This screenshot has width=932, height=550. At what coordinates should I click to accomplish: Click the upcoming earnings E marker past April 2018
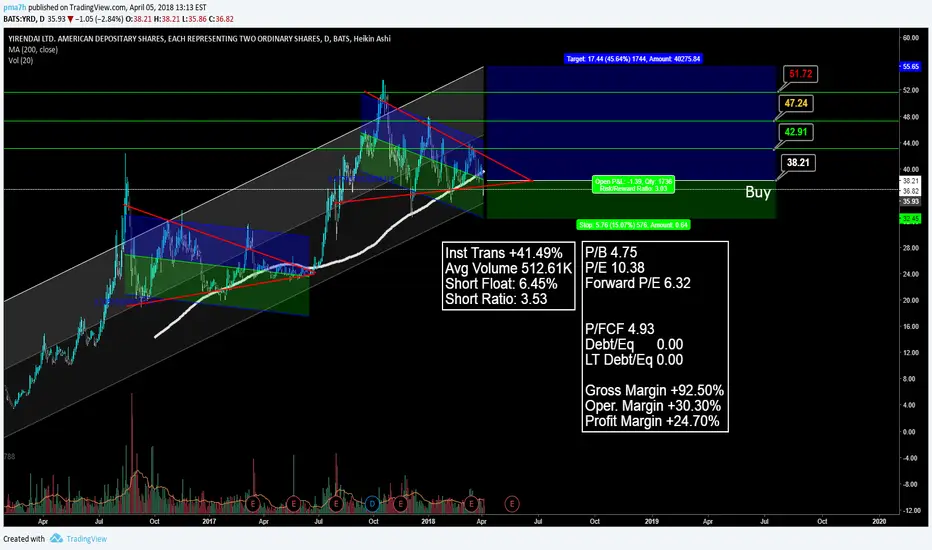coord(512,504)
